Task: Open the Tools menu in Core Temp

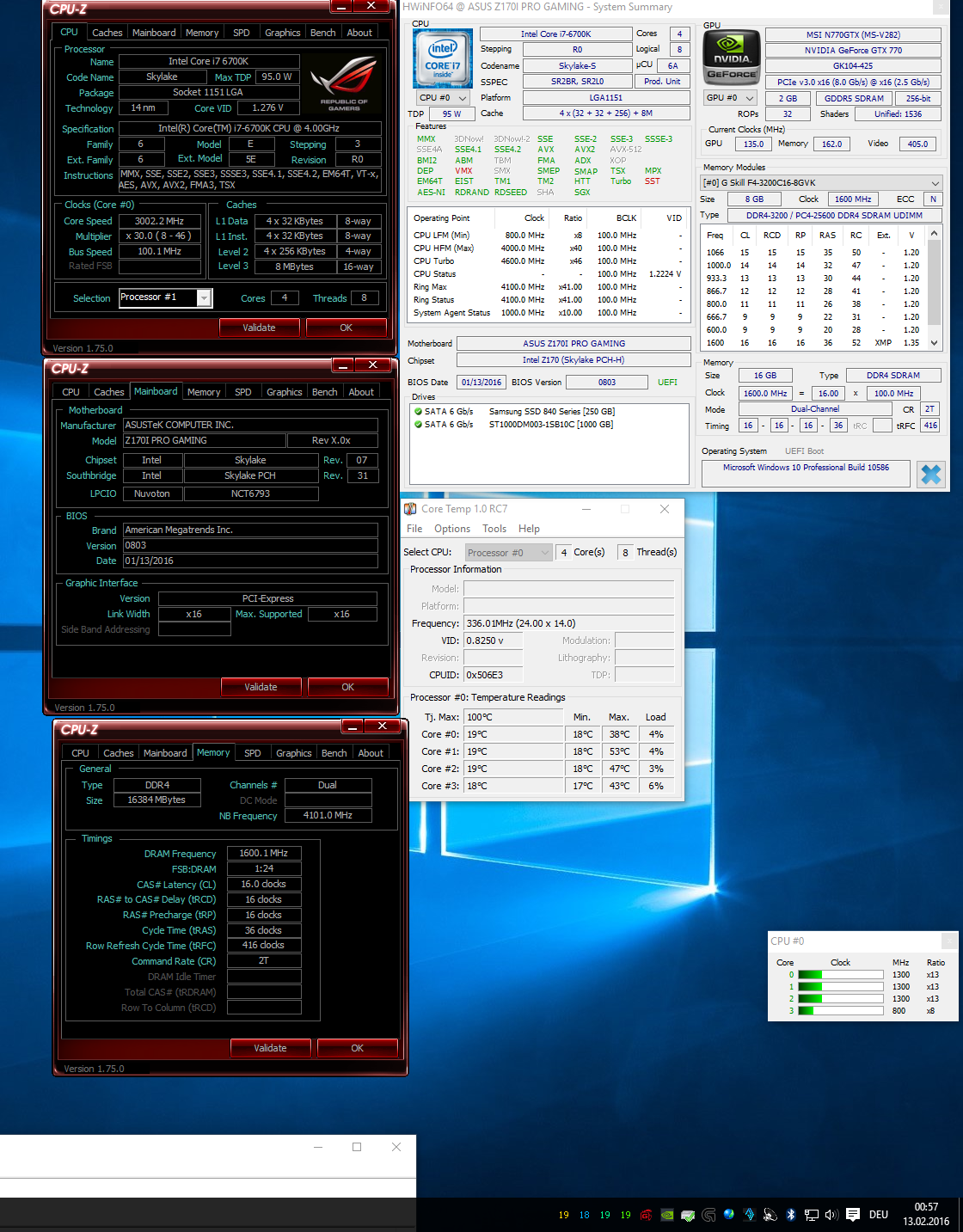Action: tap(494, 529)
